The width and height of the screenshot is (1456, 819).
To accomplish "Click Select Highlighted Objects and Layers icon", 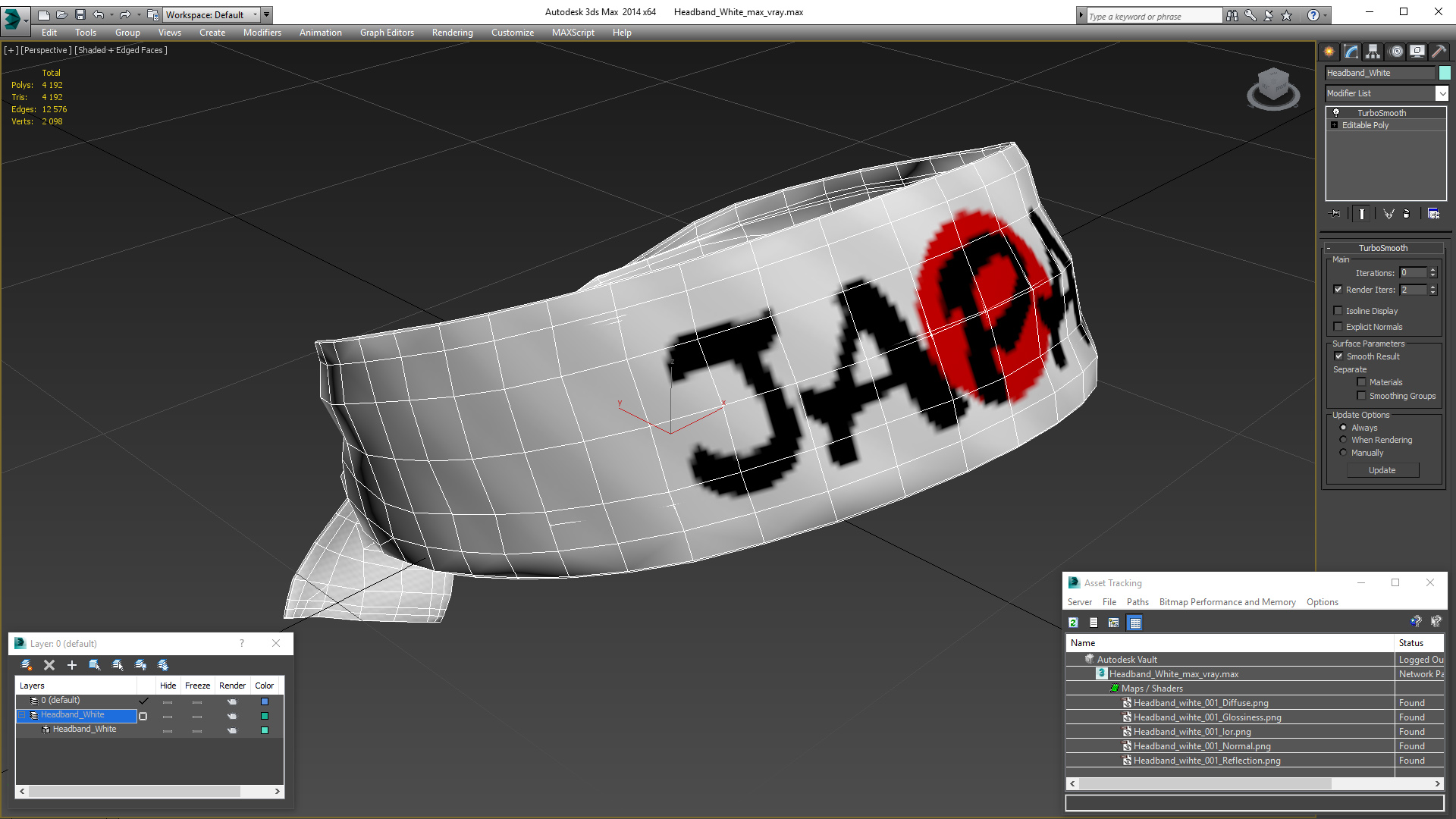I will [x=95, y=665].
